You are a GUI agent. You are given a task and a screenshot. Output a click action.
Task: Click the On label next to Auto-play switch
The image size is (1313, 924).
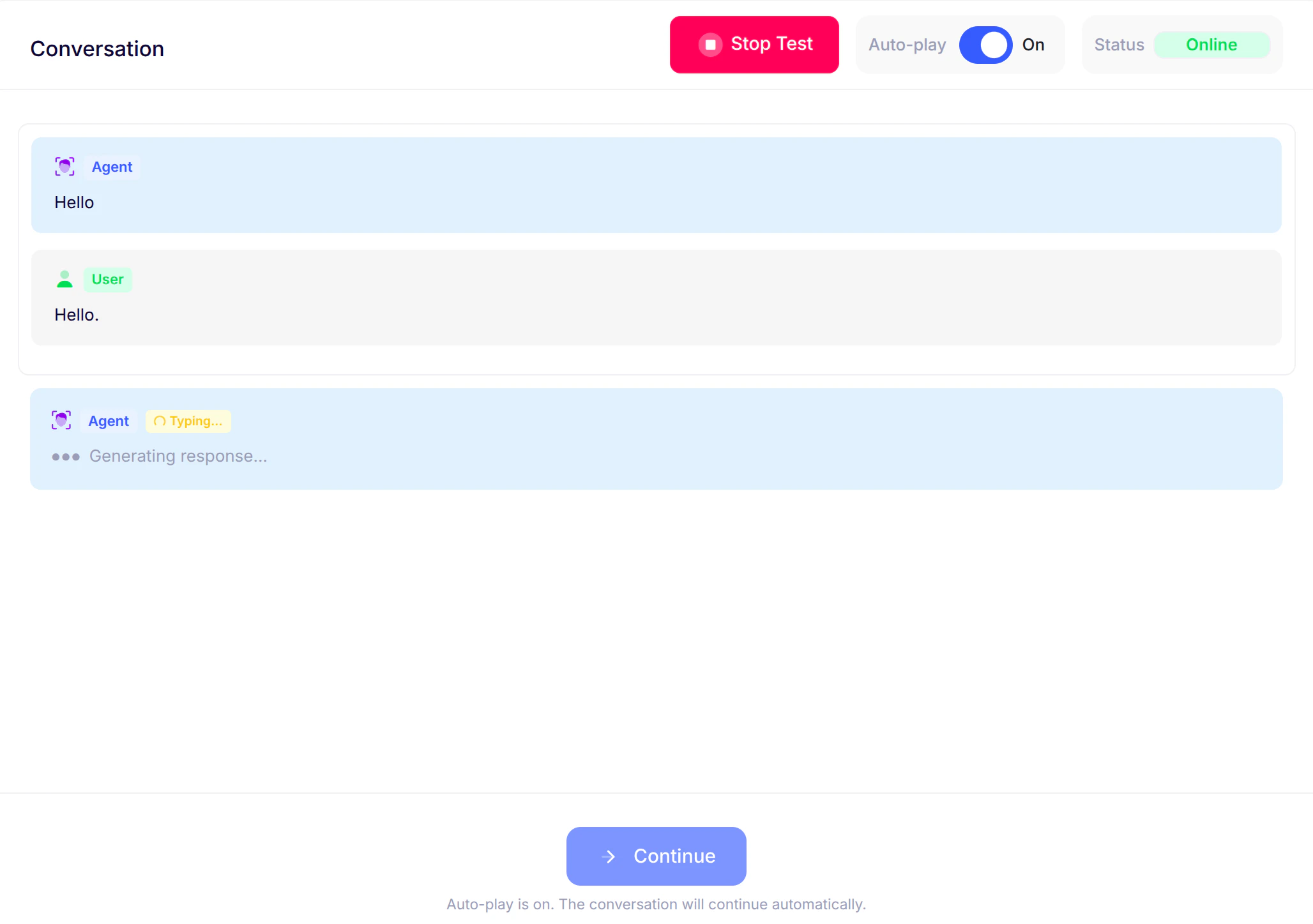click(x=1033, y=45)
